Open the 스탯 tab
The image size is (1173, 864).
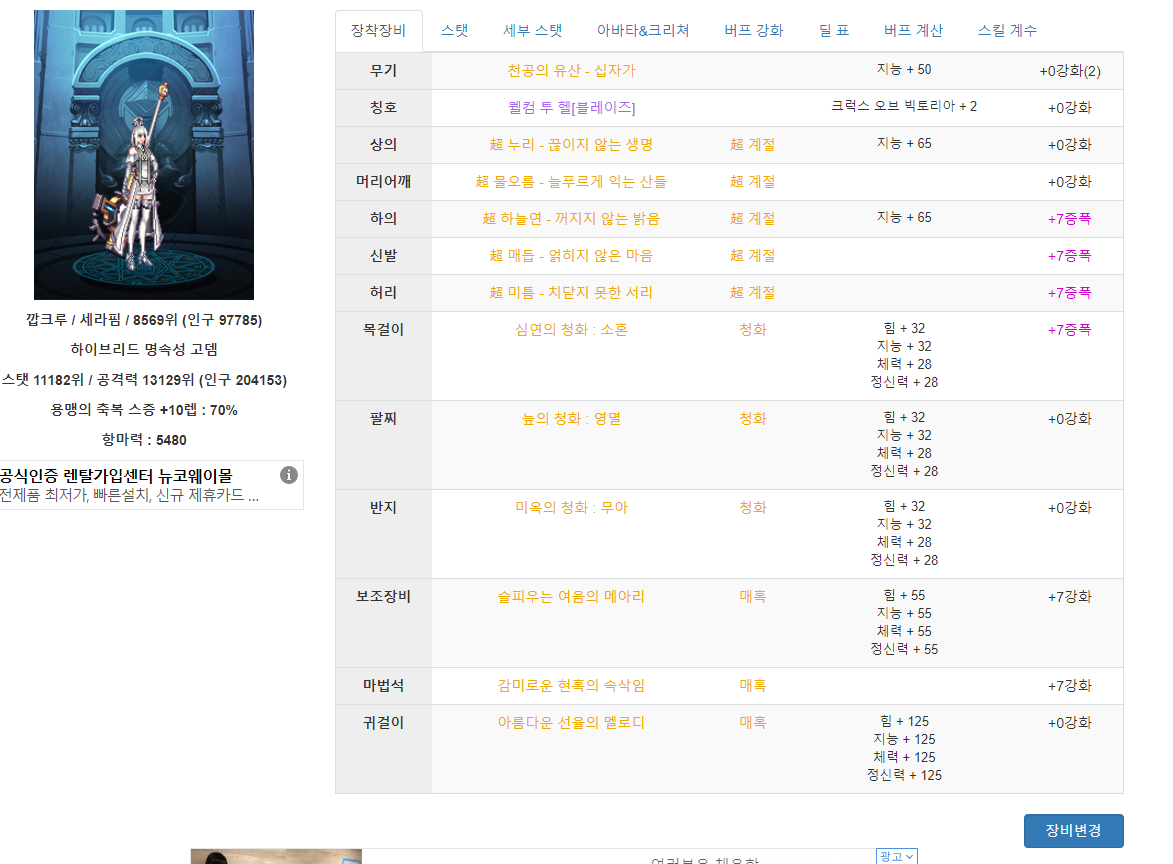(454, 31)
